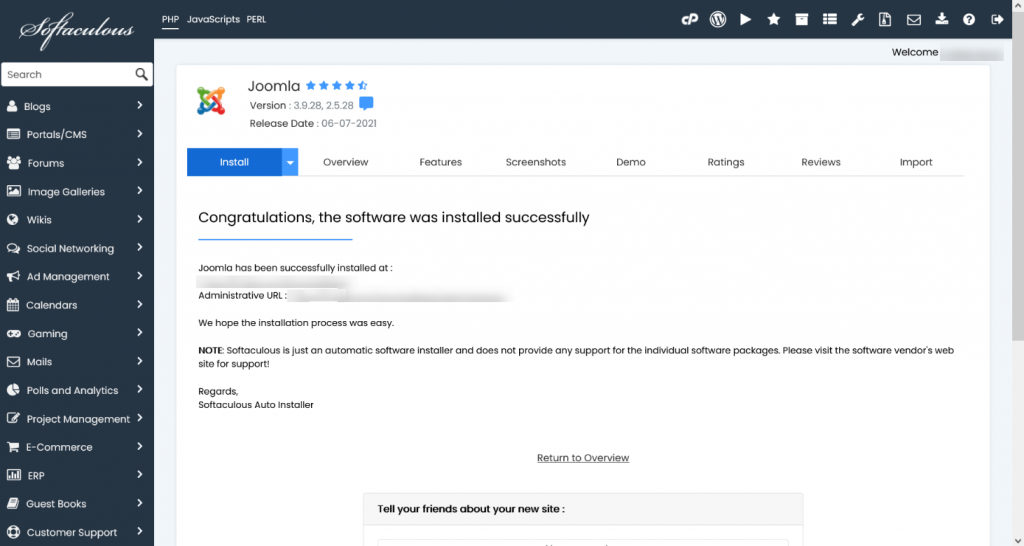Click the Gaming controller icon
The width and height of the screenshot is (1024, 546).
coord(13,334)
